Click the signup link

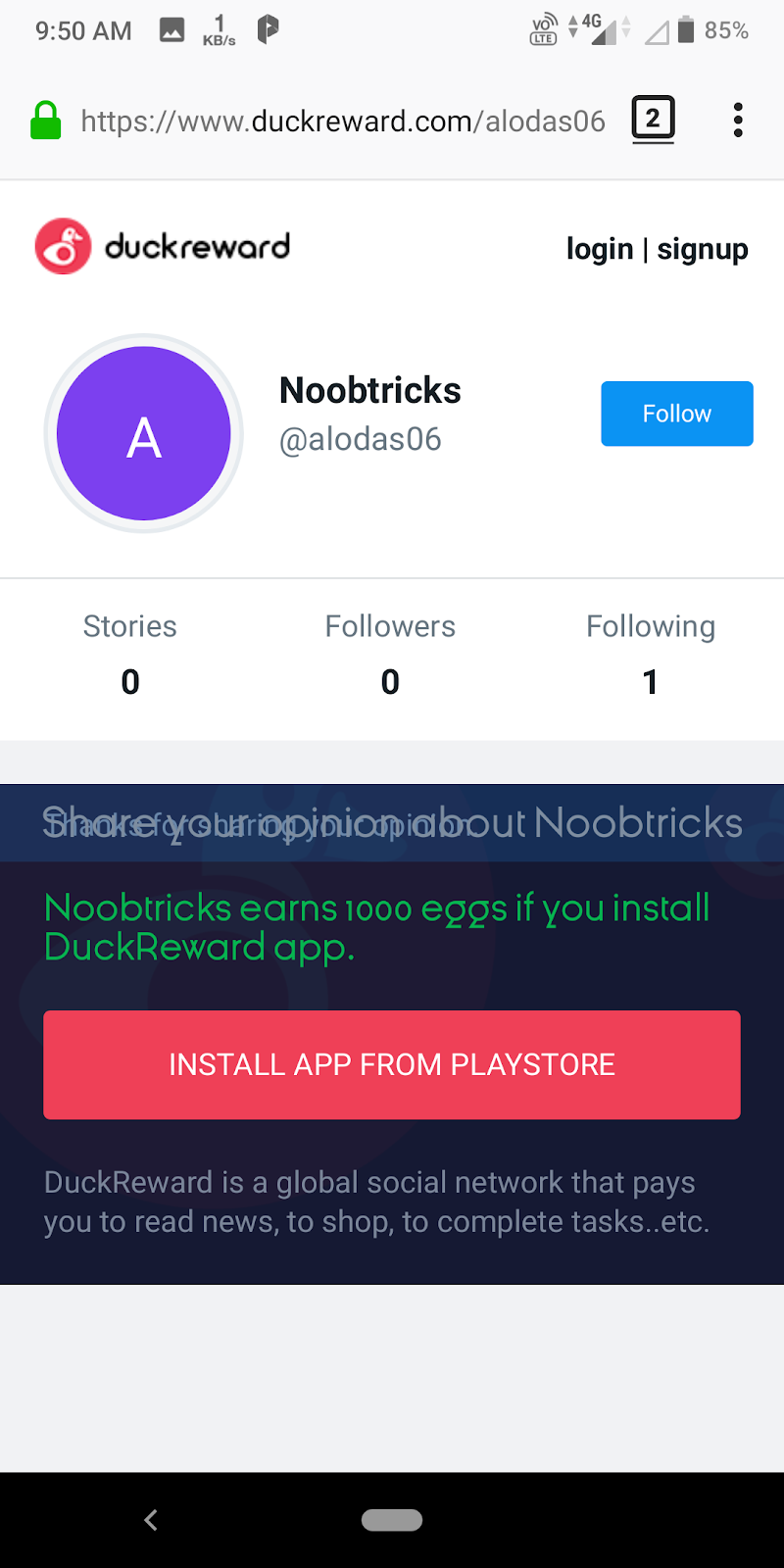pyautogui.click(x=702, y=249)
